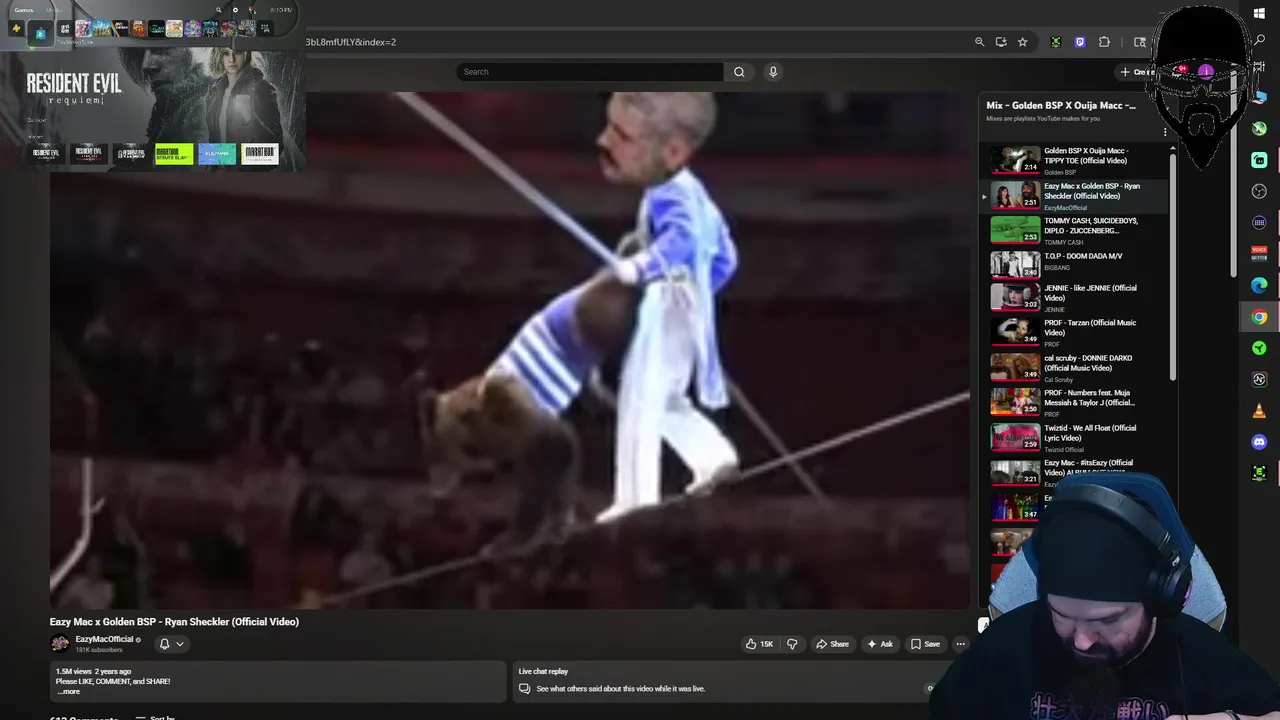Play TIPPY TOE (Official Video) from playlist
Screen dimensions: 1280x720
tap(1079, 160)
